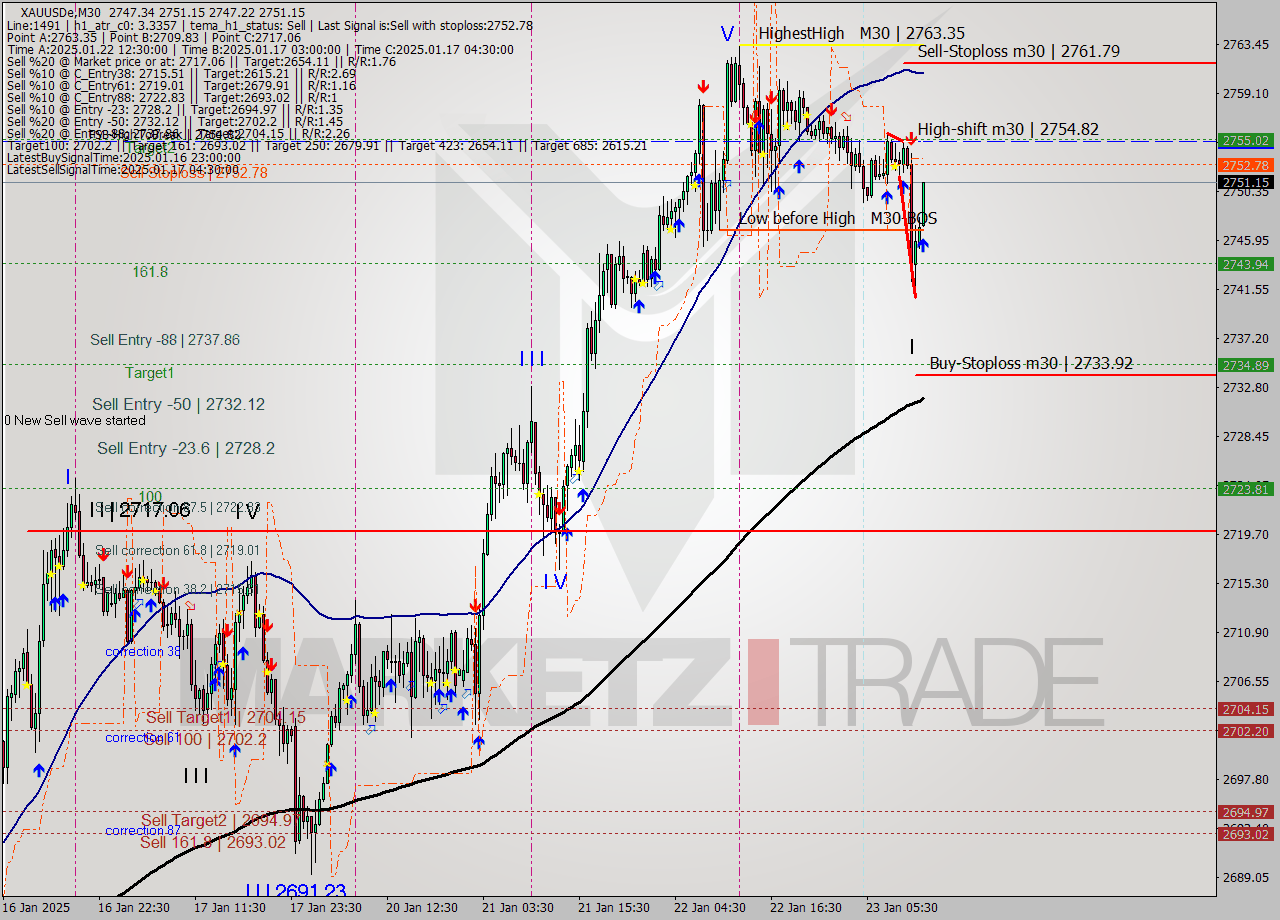Select the green '161.8' Fibonacci label
1280x920 pixels.
coord(150,271)
